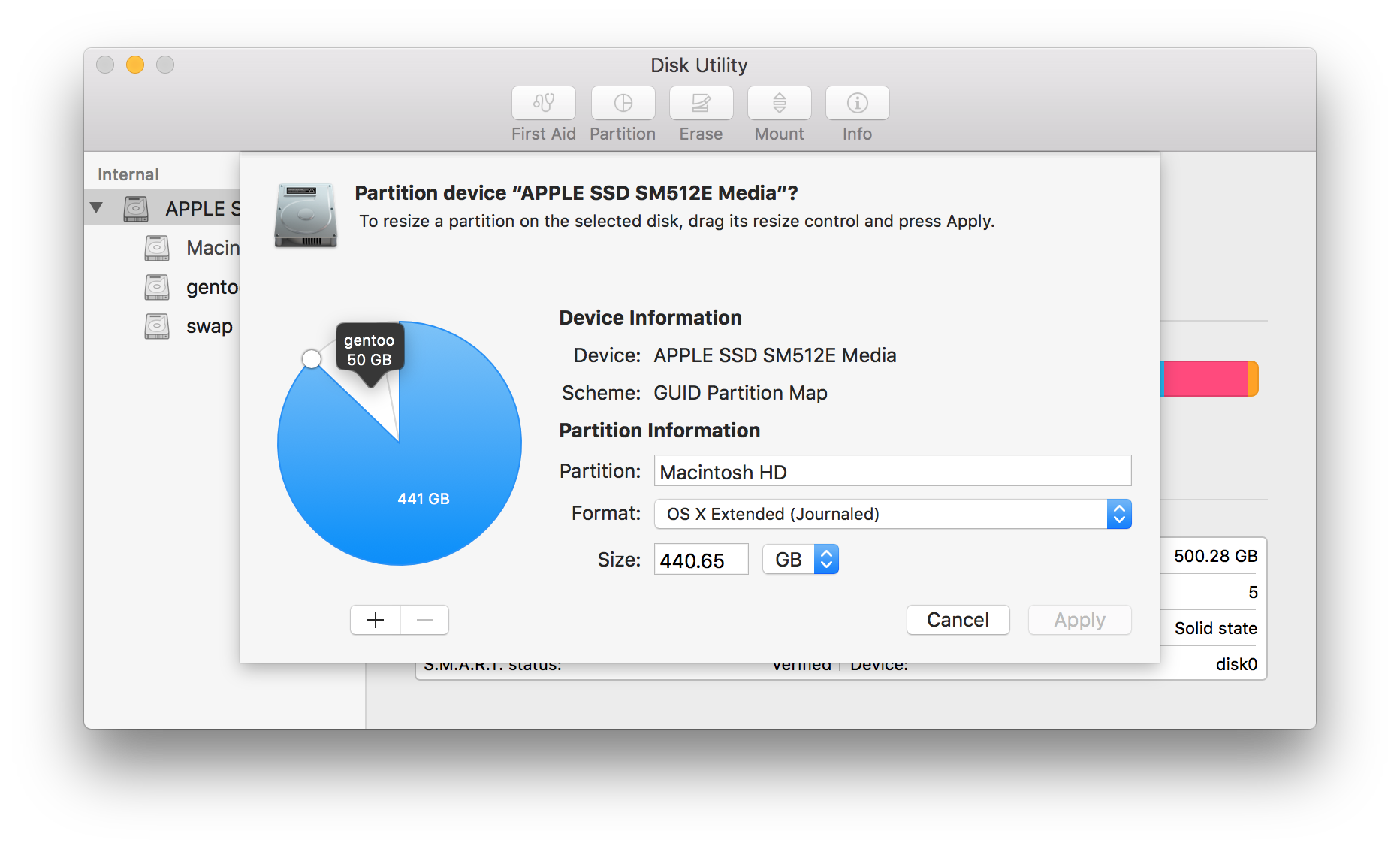Select the Erase toolbar icon
Image resolution: width=1400 pixels, height=849 pixels.
coord(700,104)
